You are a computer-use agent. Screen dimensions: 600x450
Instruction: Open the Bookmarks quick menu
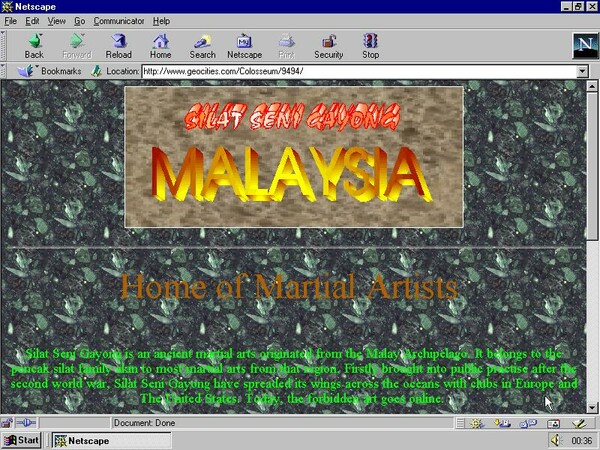(x=54, y=72)
